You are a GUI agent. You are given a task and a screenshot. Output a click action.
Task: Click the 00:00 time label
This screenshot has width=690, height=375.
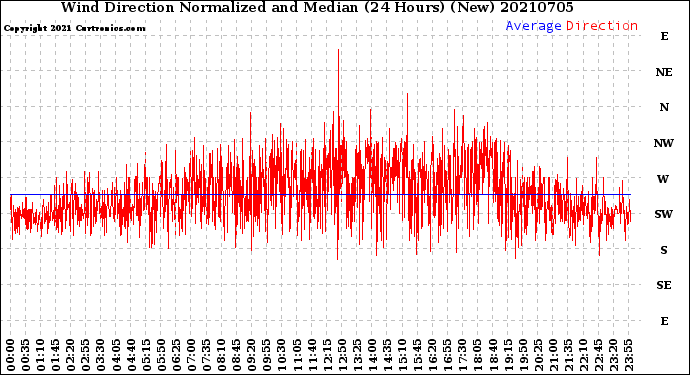[x=11, y=355]
